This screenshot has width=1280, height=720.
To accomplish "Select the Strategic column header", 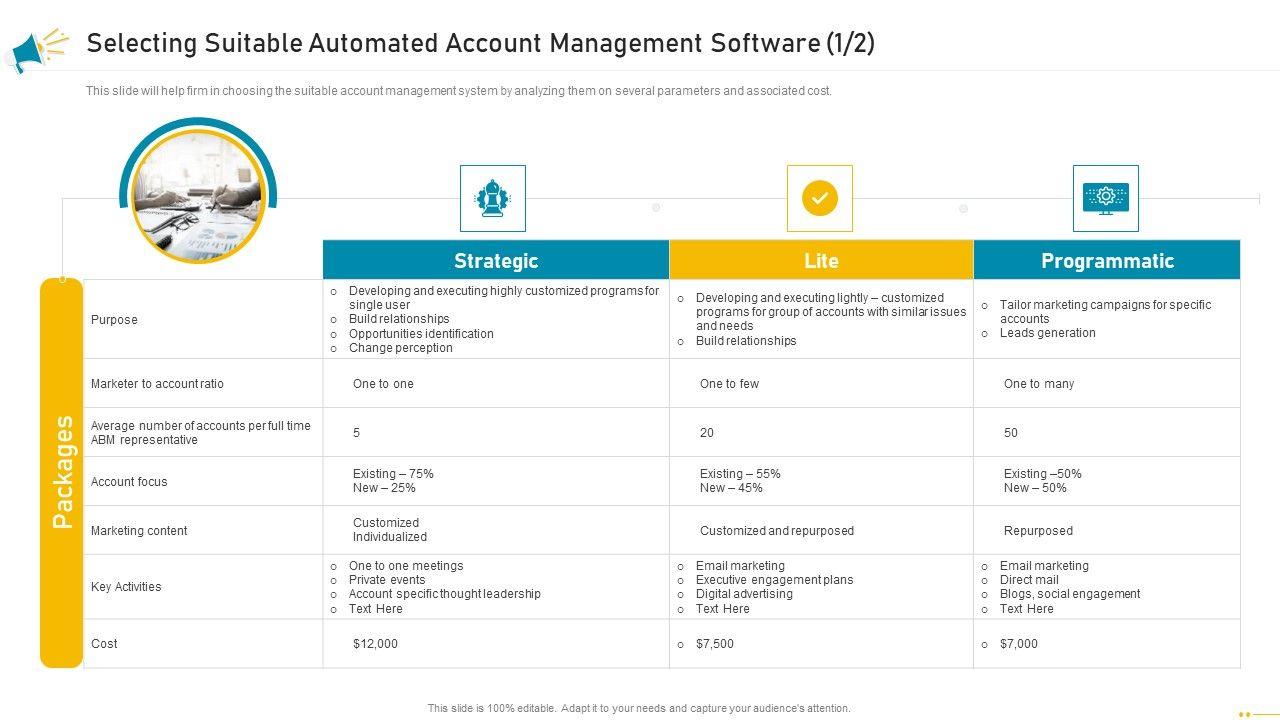I will click(496, 261).
